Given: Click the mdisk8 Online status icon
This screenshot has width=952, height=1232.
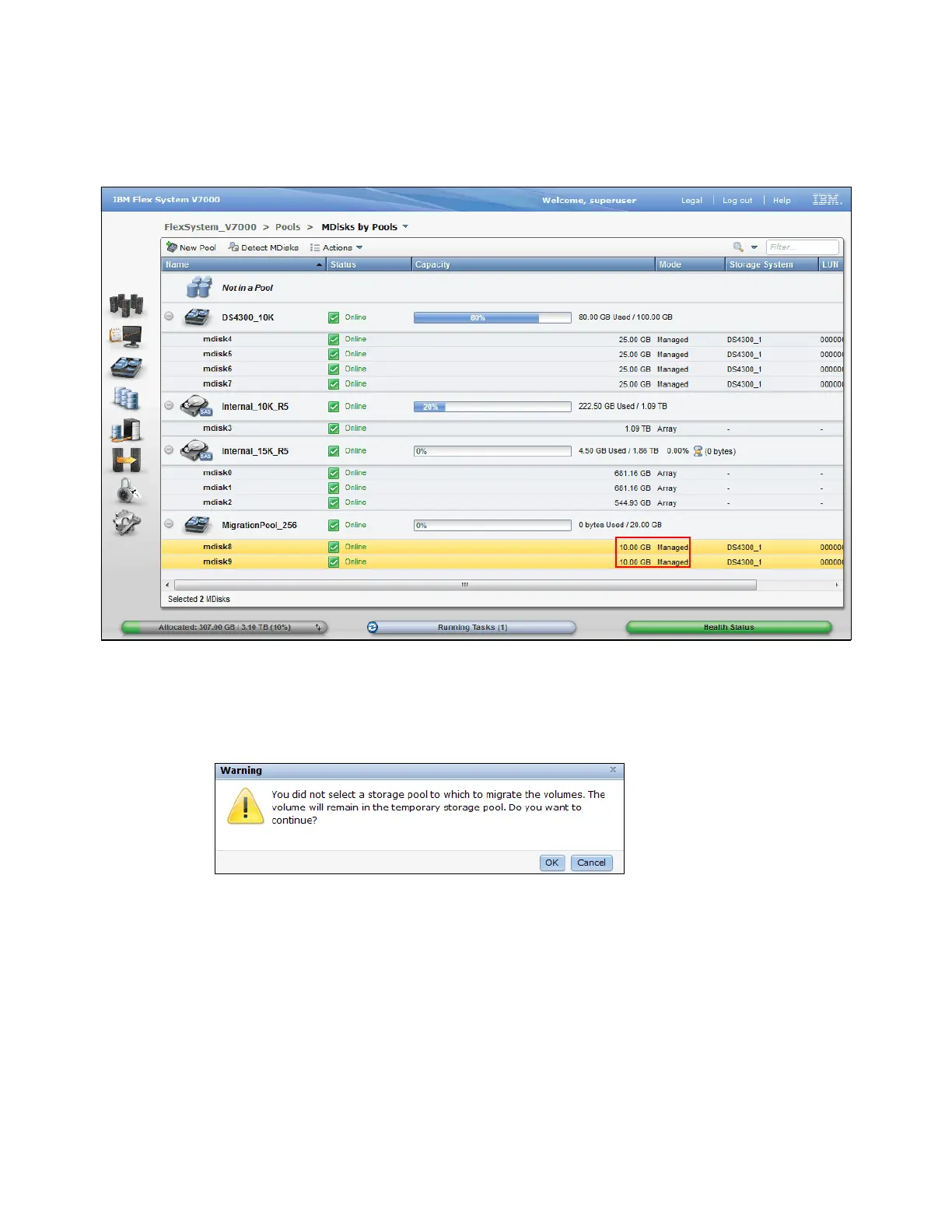Looking at the screenshot, I should click(x=334, y=547).
